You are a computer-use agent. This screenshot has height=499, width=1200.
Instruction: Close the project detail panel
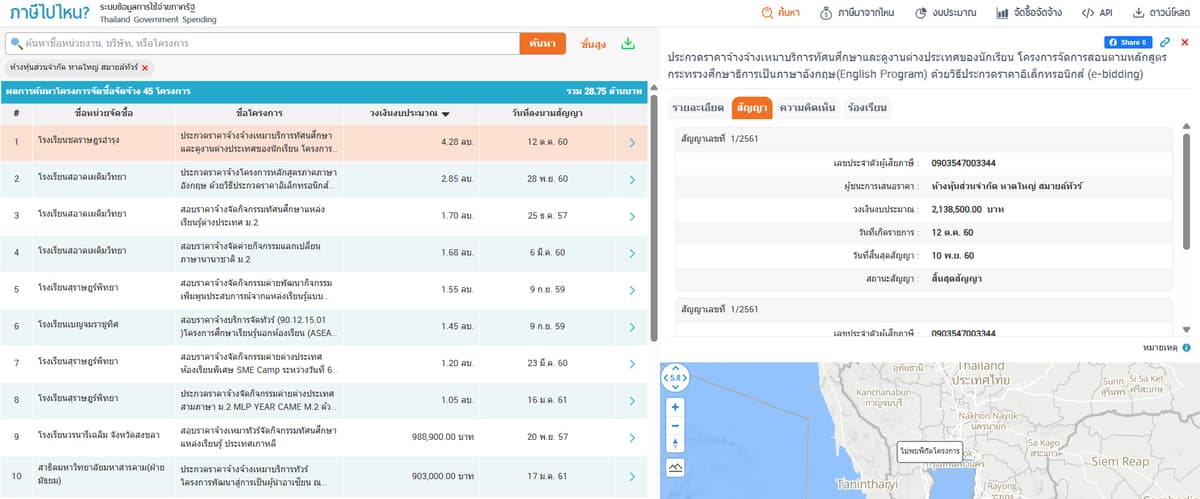[1185, 42]
